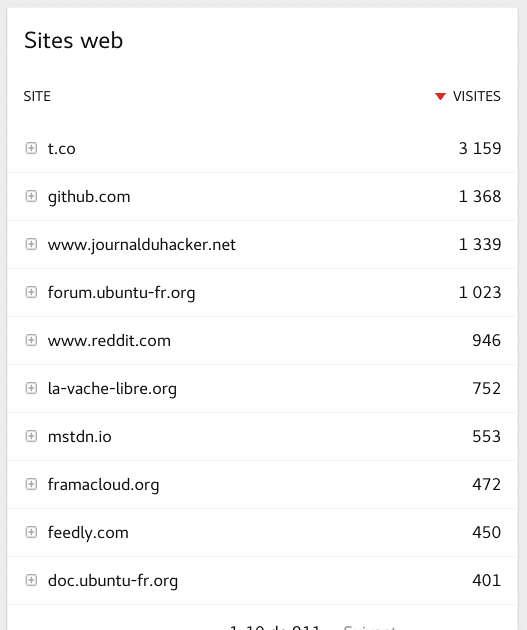Viewport: 527px width, 630px height.
Task: Click the Sites web widget title
Action: pyautogui.click(x=74, y=41)
